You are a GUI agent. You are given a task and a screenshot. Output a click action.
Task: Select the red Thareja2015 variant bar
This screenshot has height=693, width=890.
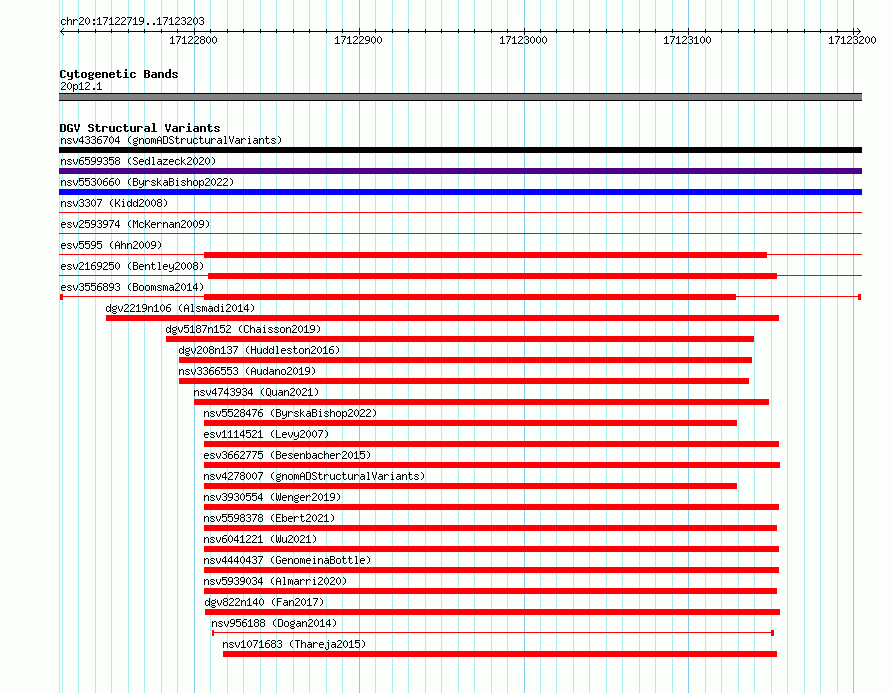499,654
